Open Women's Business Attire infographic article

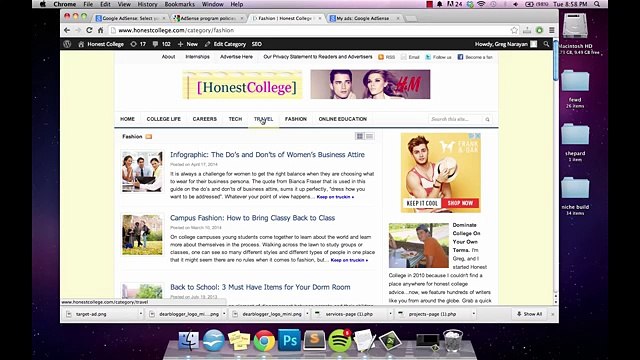(267, 155)
